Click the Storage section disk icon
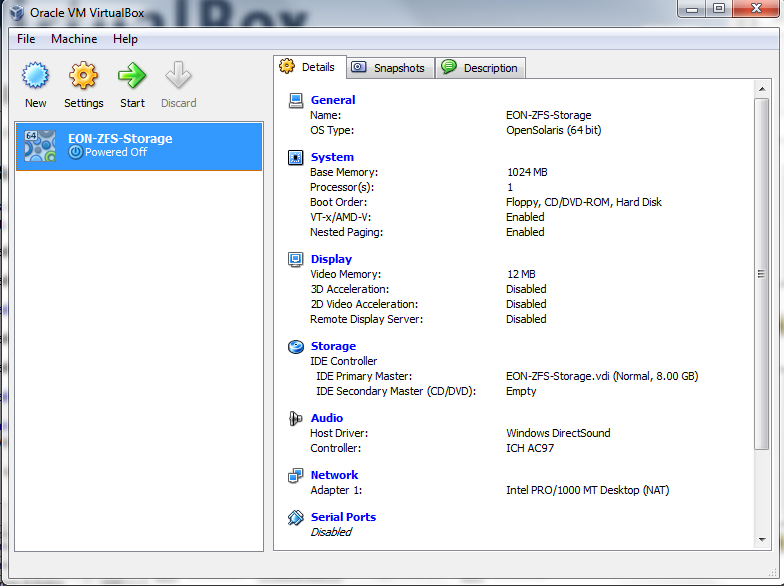784x586 pixels. click(x=296, y=346)
